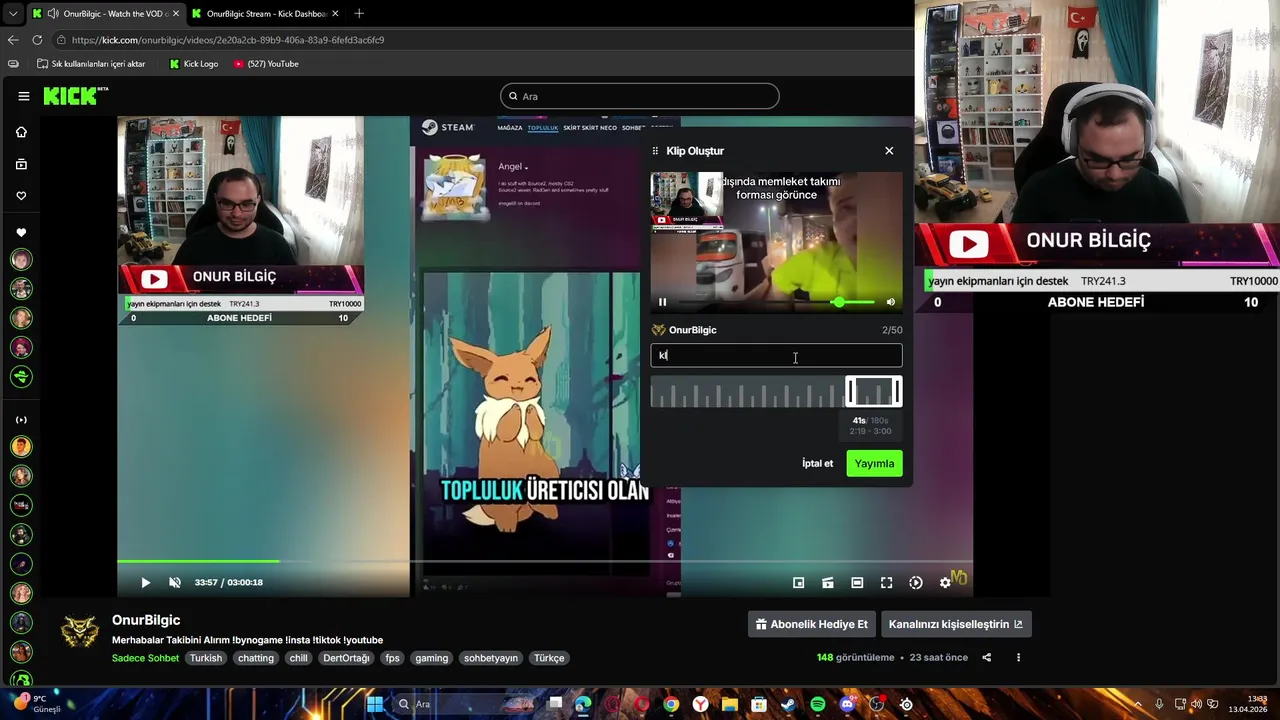1280x720 pixels.
Task: Open the player settings gear
Action: pyautogui.click(x=945, y=582)
